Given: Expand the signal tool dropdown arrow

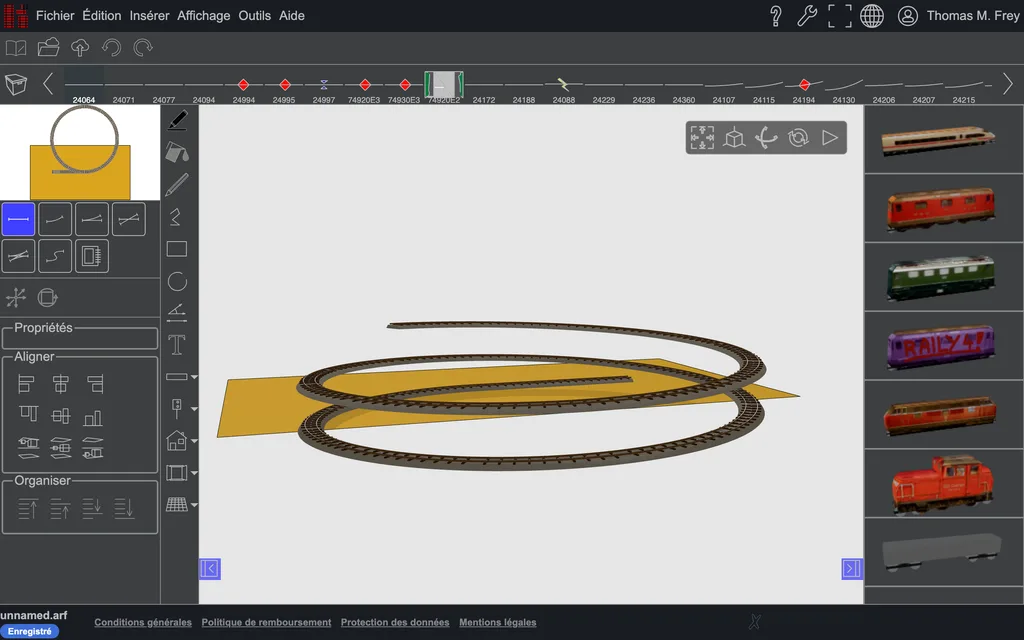Looking at the screenshot, I should point(194,409).
